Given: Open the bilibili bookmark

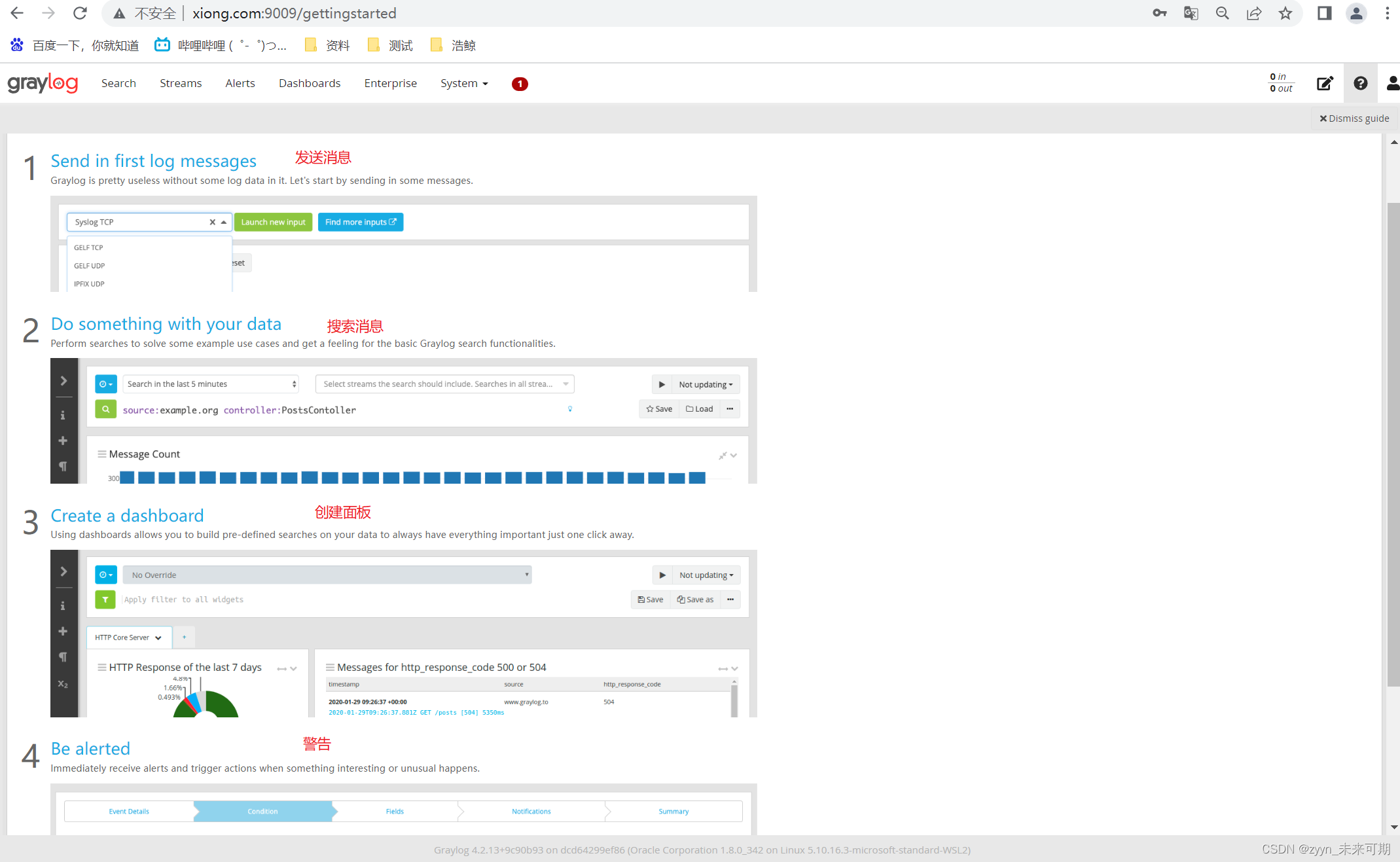Looking at the screenshot, I should [x=221, y=45].
